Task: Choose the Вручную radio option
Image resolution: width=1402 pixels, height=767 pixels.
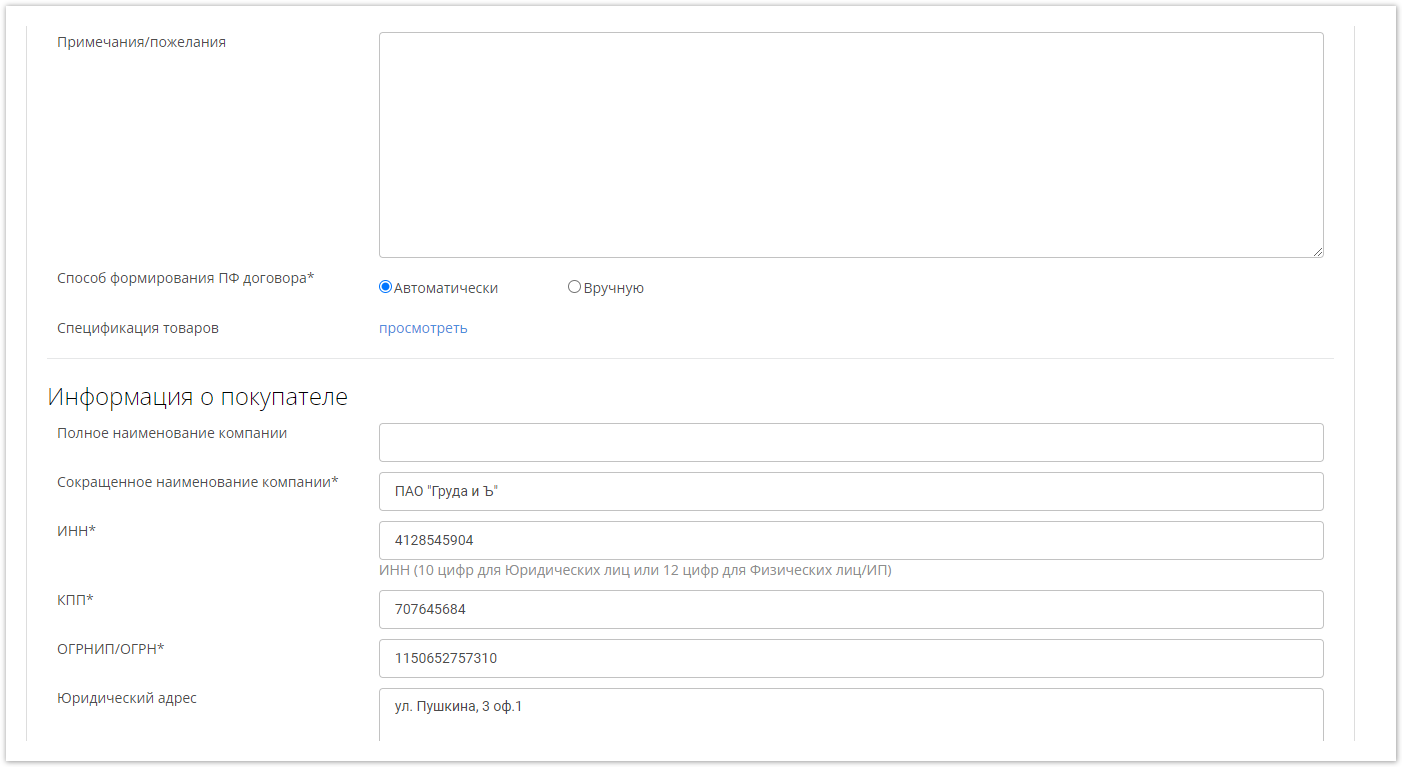Action: point(574,287)
